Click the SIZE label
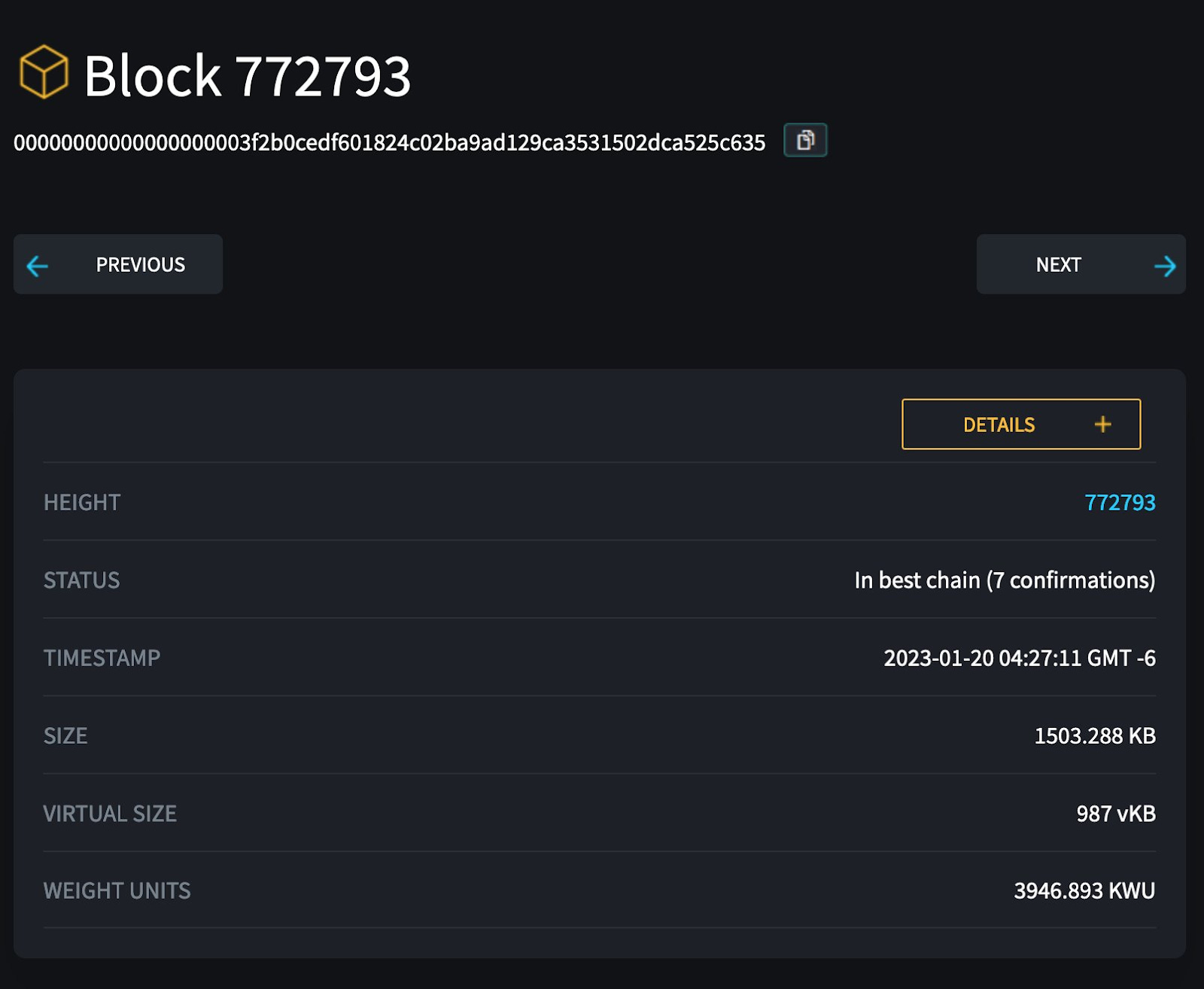The height and width of the screenshot is (989, 1204). [65, 735]
